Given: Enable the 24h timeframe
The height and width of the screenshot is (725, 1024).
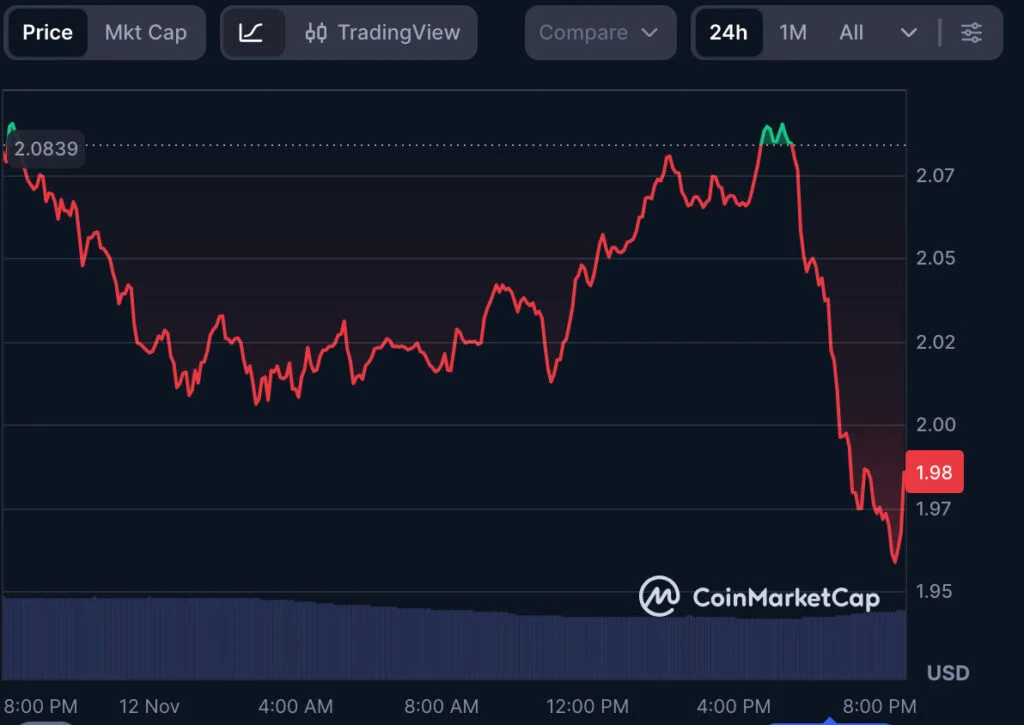Looking at the screenshot, I should coord(728,32).
